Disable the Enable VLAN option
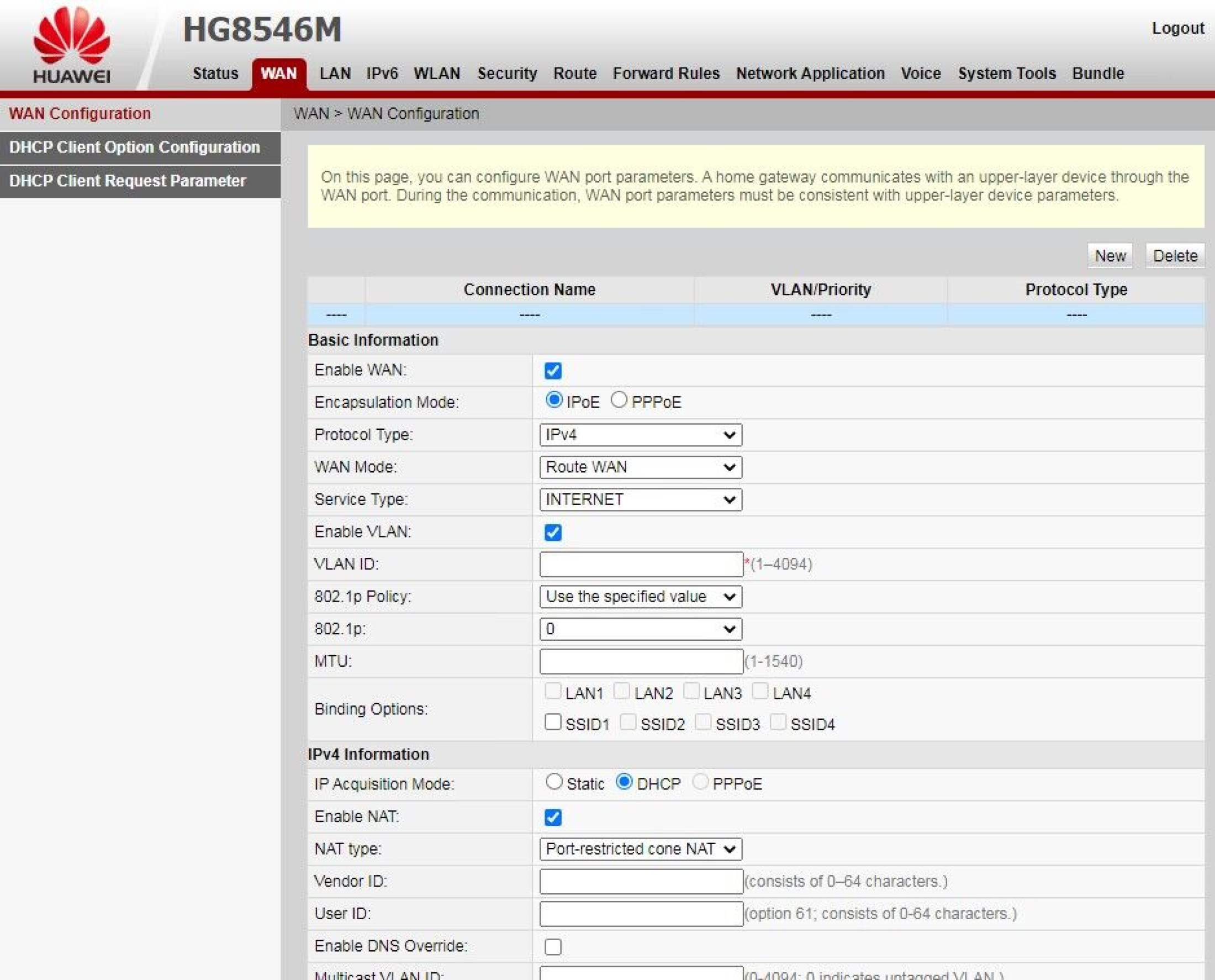This screenshot has width=1215, height=980. (554, 531)
